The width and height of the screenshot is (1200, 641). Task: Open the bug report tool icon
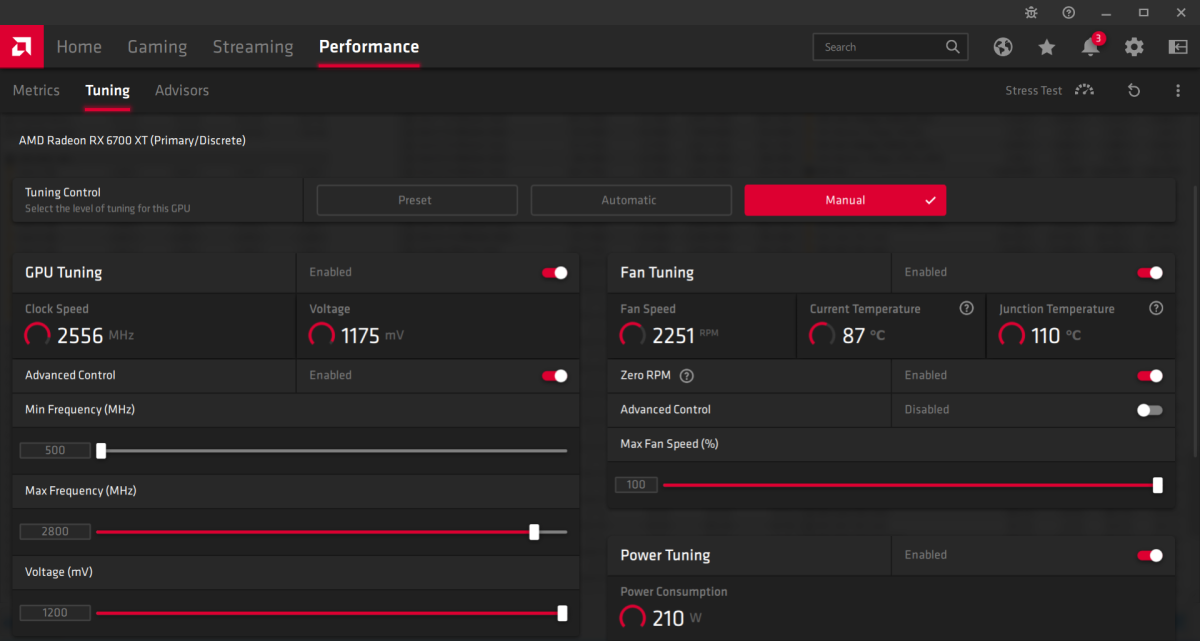1032,12
